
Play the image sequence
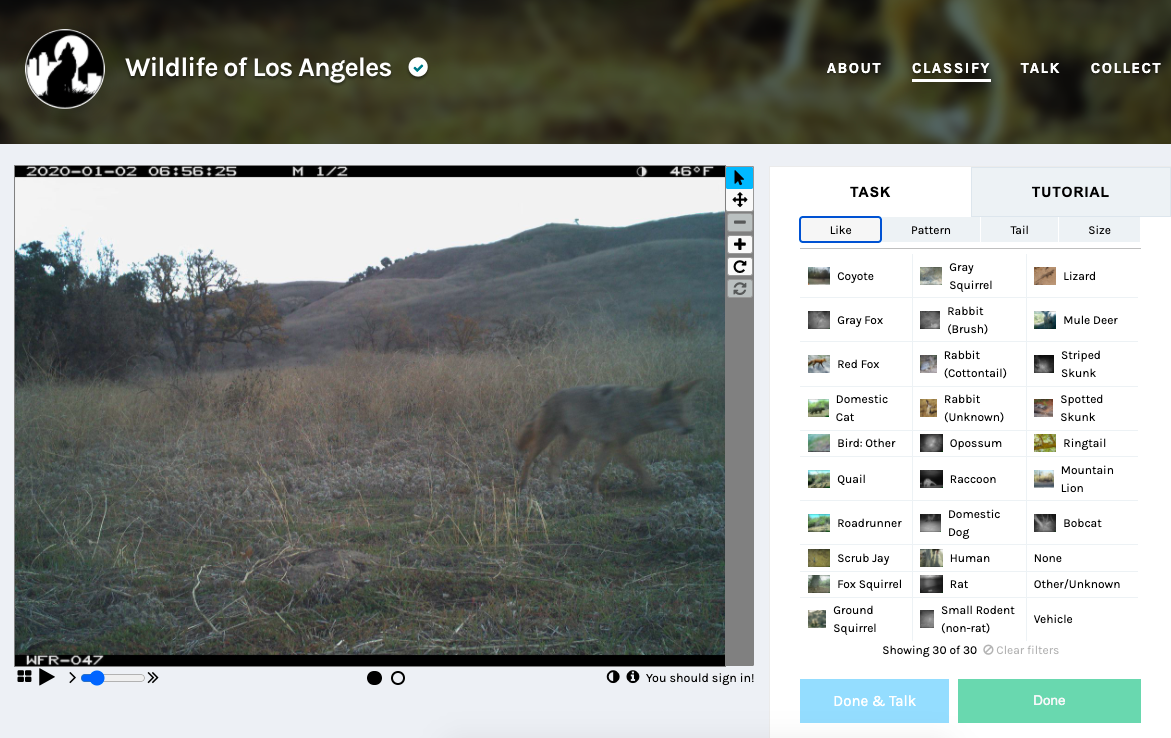click(46, 677)
